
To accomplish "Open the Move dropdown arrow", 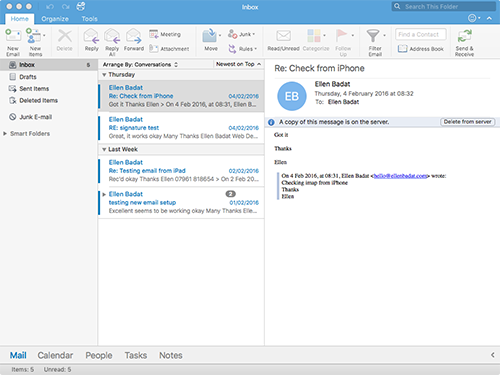I will pyautogui.click(x=220, y=35).
